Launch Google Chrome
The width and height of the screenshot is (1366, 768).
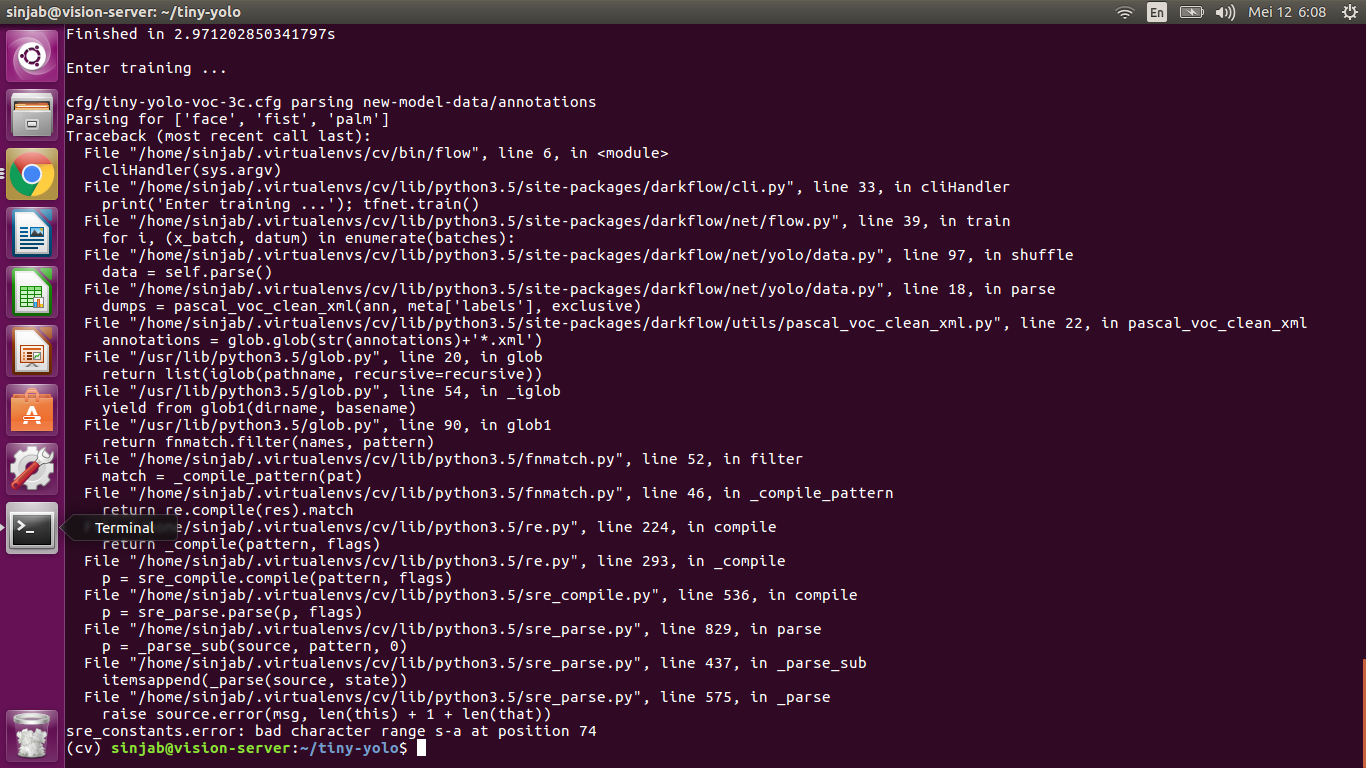(31, 173)
